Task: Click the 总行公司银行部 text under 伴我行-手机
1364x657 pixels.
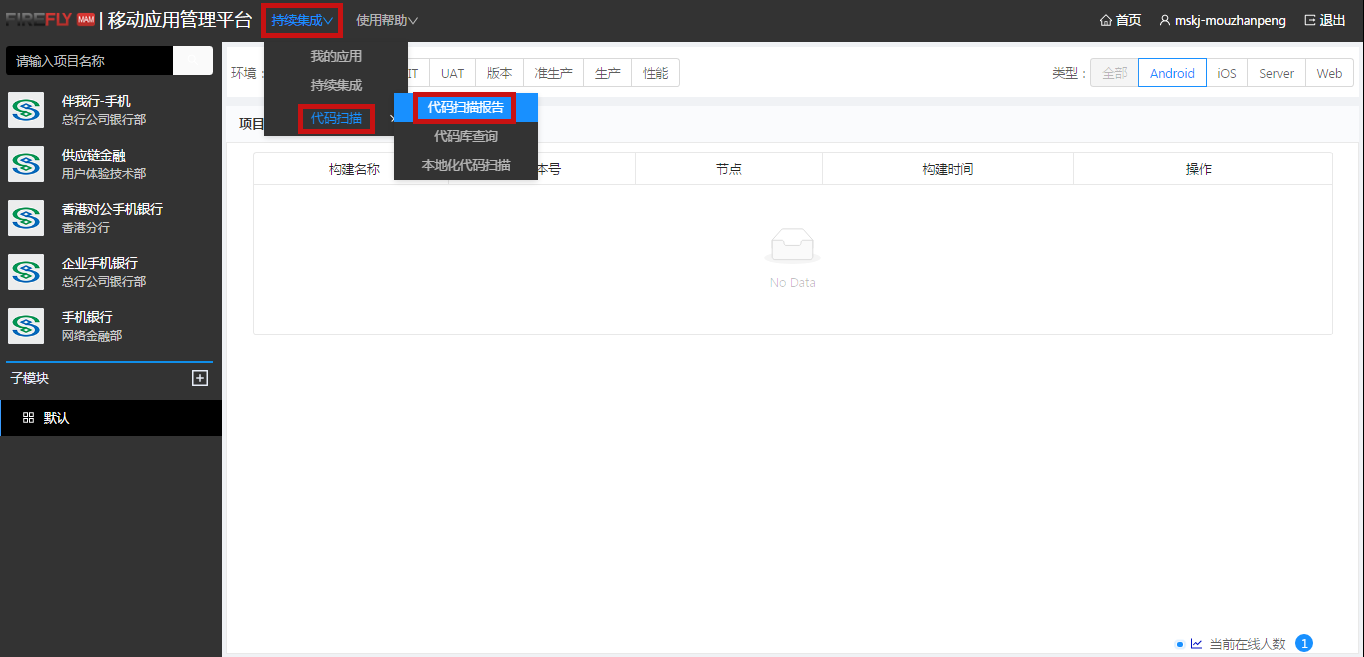Action: (x=104, y=120)
